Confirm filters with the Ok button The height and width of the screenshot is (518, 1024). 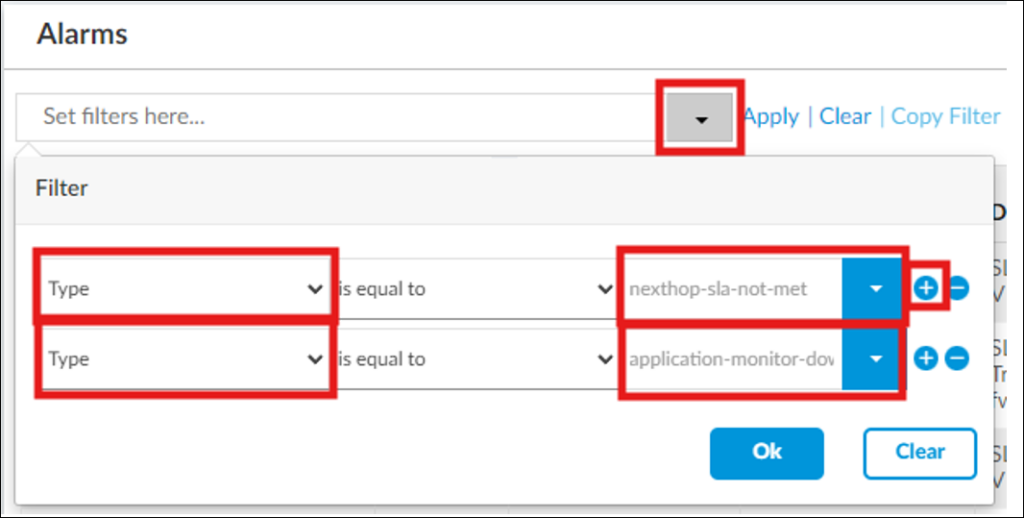pos(767,453)
